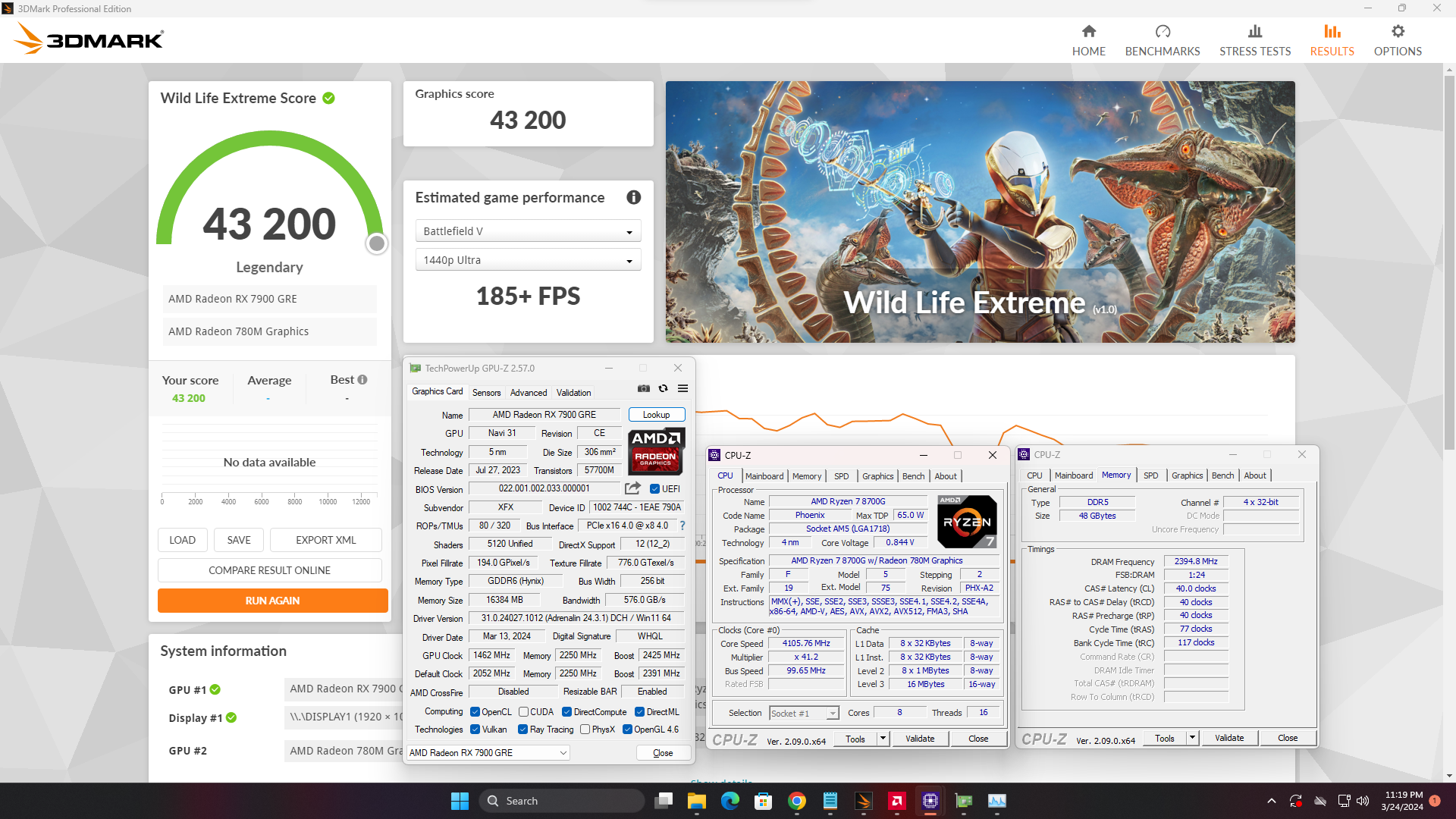This screenshot has height=819, width=1456.
Task: Click the AMD Radeon logo in GPU-Z
Action: point(656,450)
